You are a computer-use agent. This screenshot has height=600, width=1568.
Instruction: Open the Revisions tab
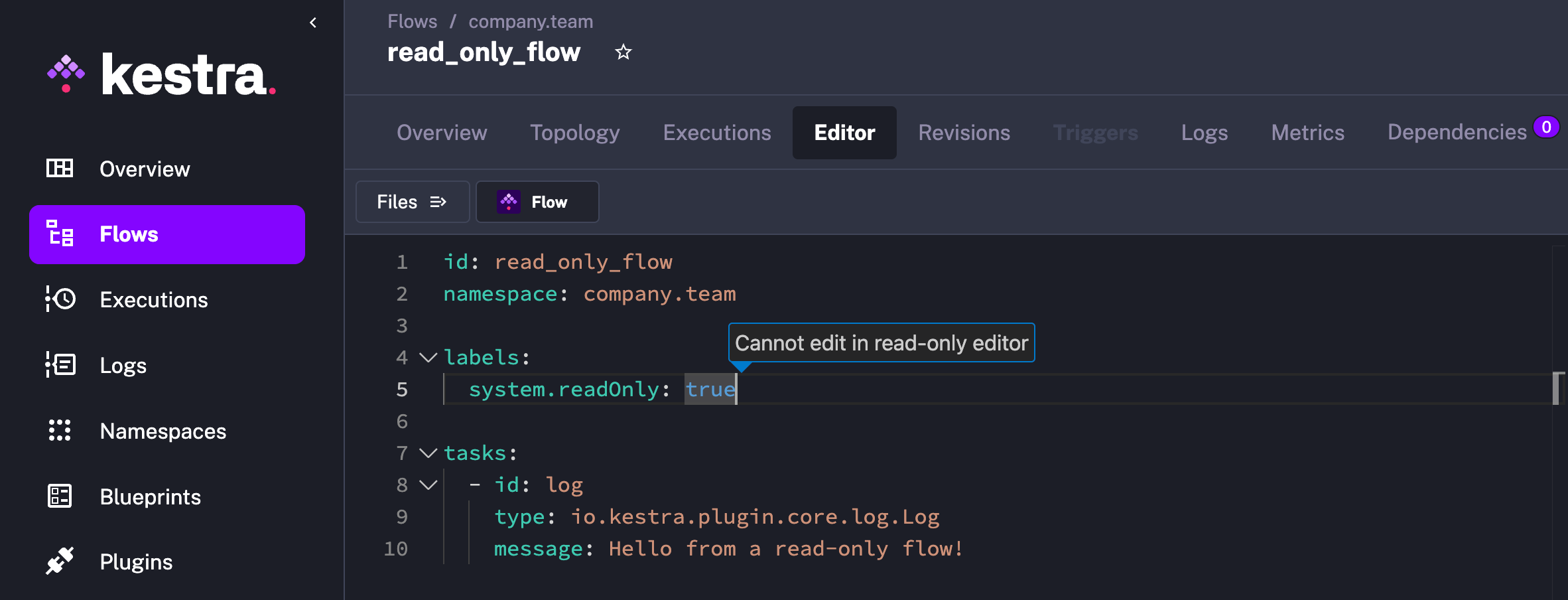(964, 133)
